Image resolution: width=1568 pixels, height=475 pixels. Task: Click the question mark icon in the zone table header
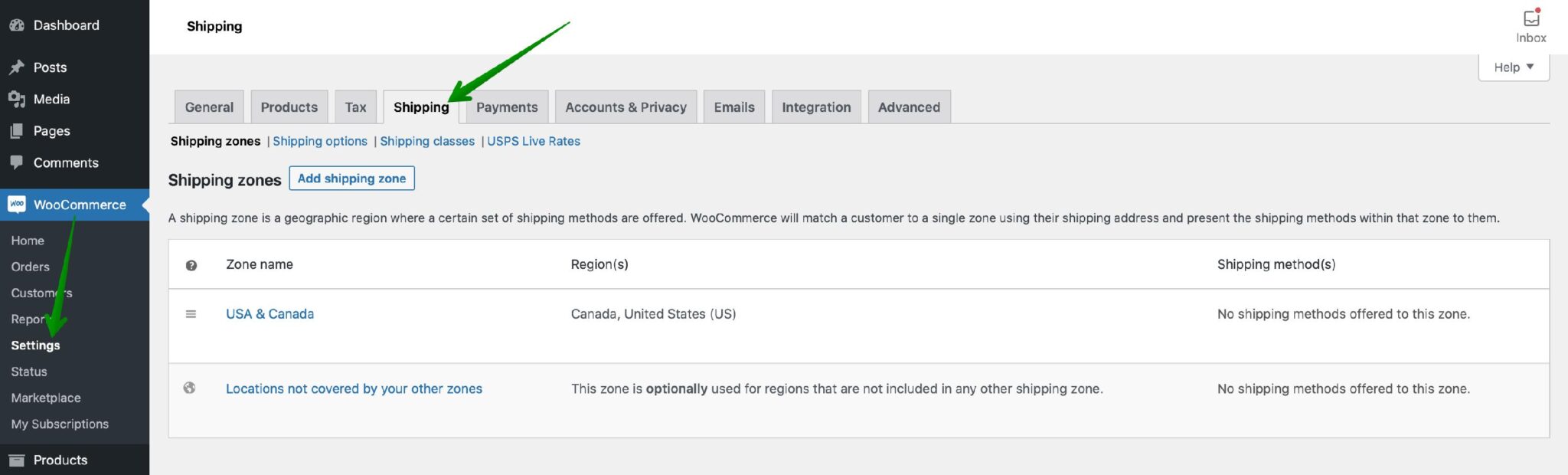pos(191,265)
